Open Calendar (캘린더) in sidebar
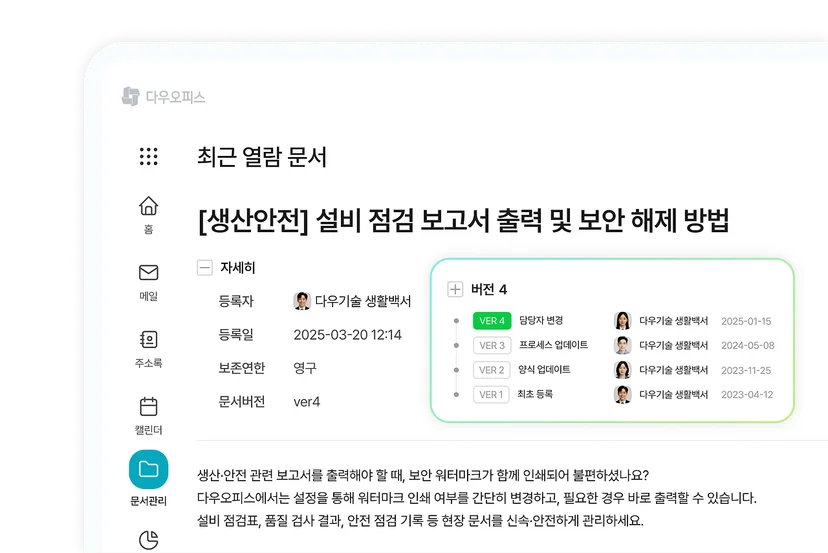The height and width of the screenshot is (553, 828). tap(148, 416)
